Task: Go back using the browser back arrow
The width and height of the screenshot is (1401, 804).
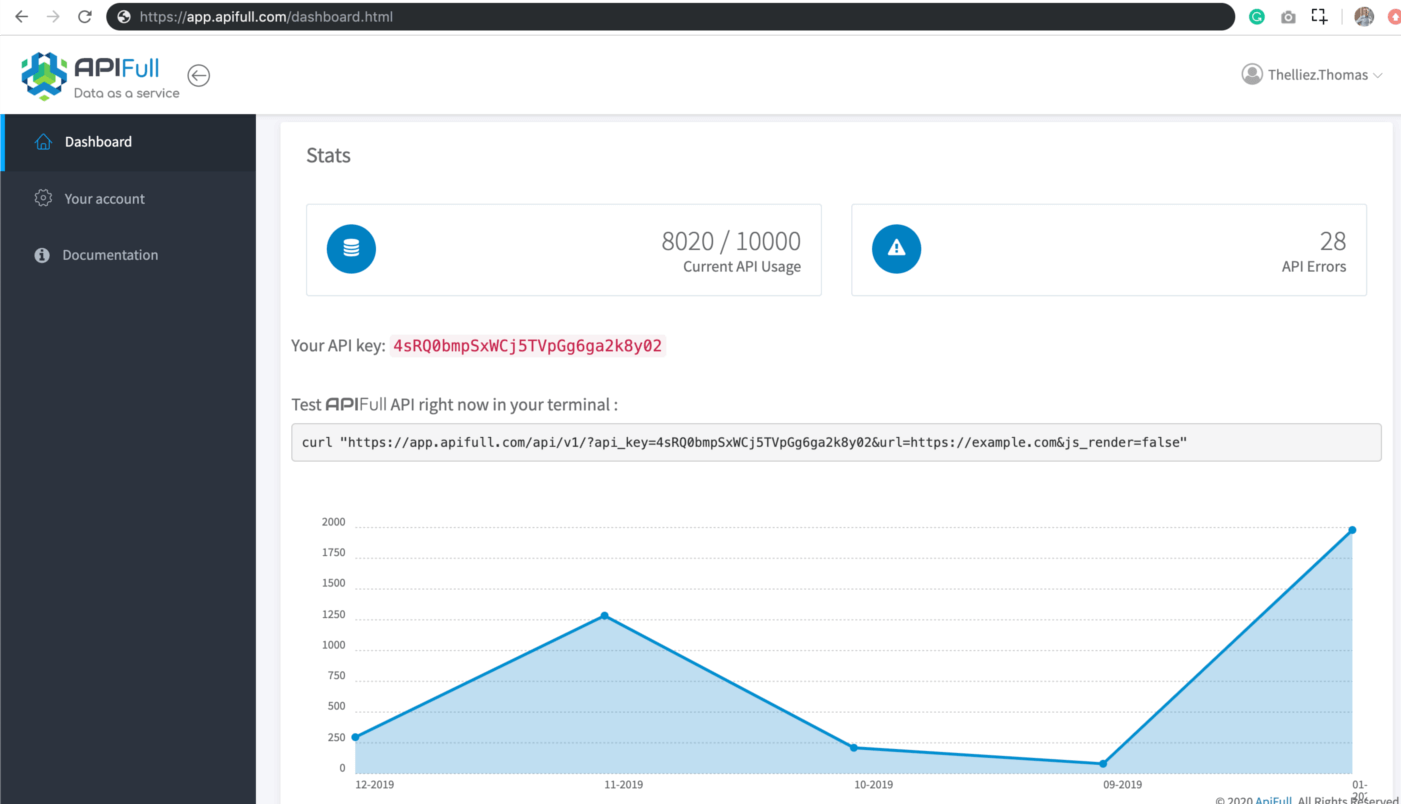Action: tap(21, 17)
